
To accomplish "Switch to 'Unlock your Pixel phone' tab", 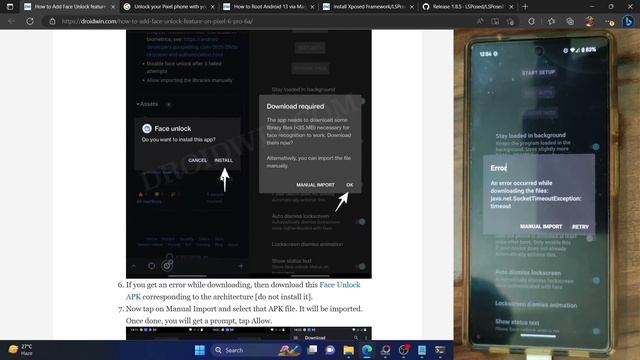I will tap(169, 7).
